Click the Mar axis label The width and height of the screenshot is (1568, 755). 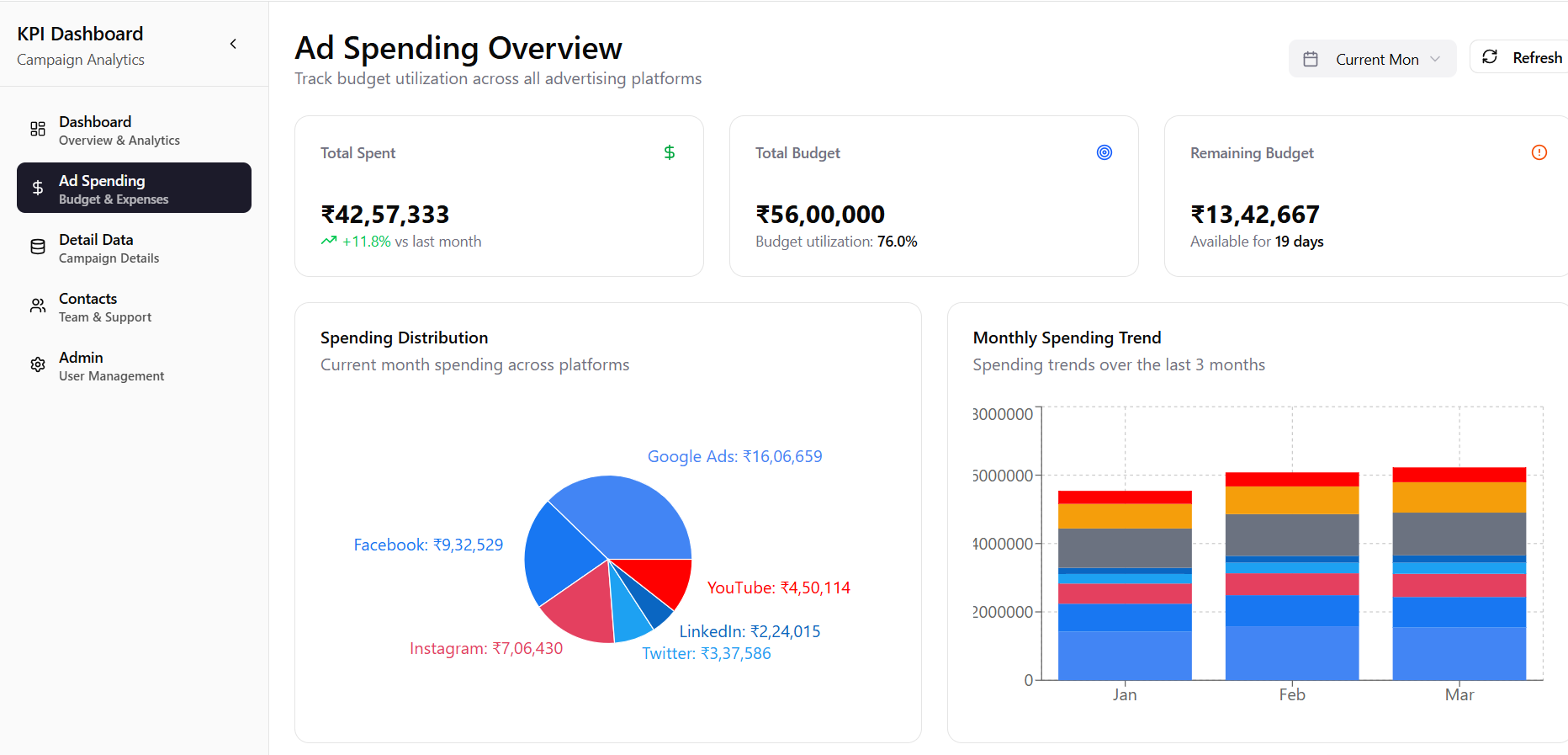click(1459, 694)
